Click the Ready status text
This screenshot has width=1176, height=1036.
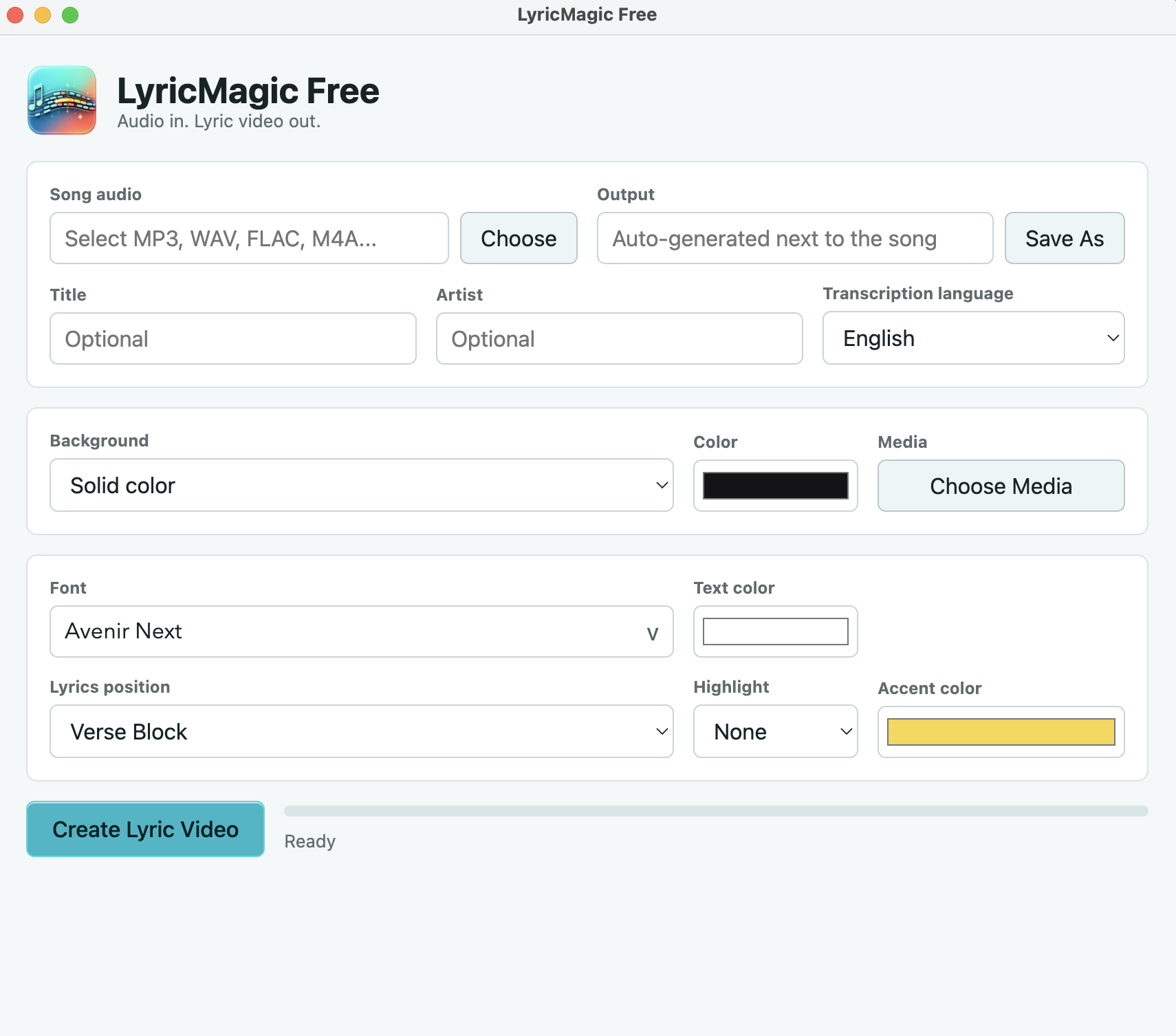tap(310, 841)
